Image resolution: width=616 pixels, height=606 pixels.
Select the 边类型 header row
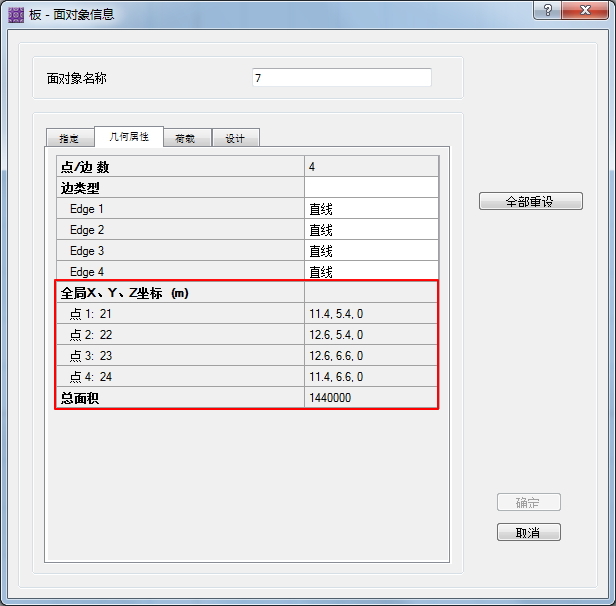click(180, 188)
